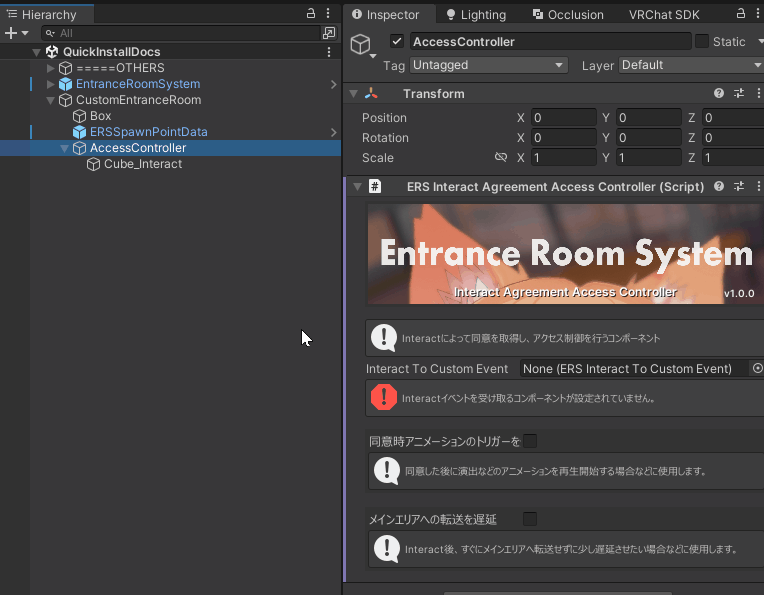Open the VRChat SDK tab
The image size is (764, 595).
pos(664,14)
